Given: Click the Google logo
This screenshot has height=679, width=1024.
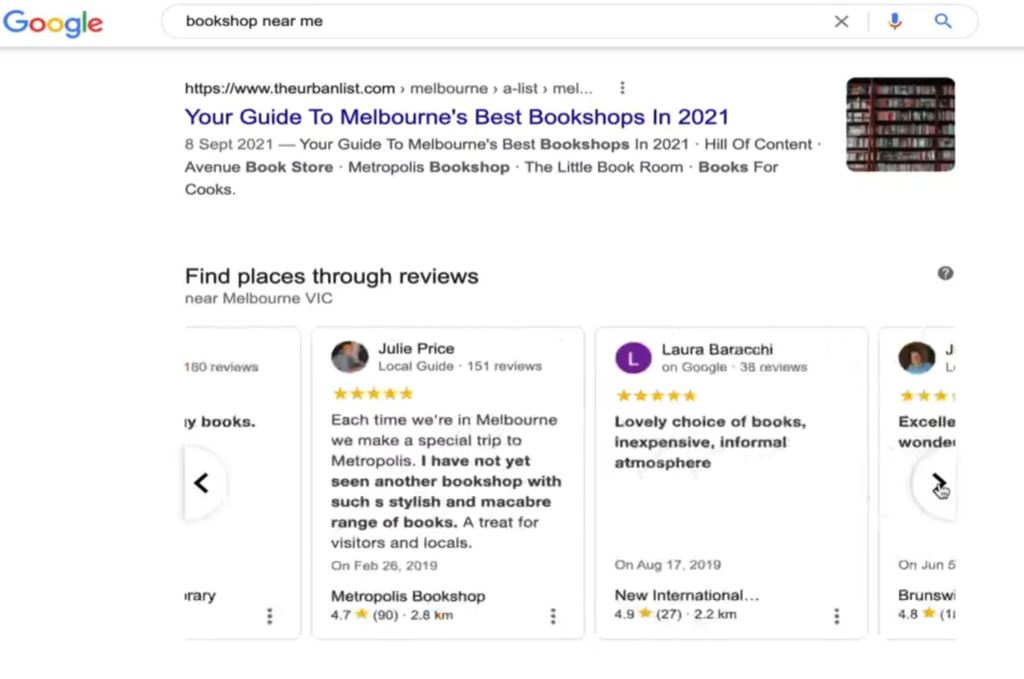Looking at the screenshot, I should pos(53,23).
